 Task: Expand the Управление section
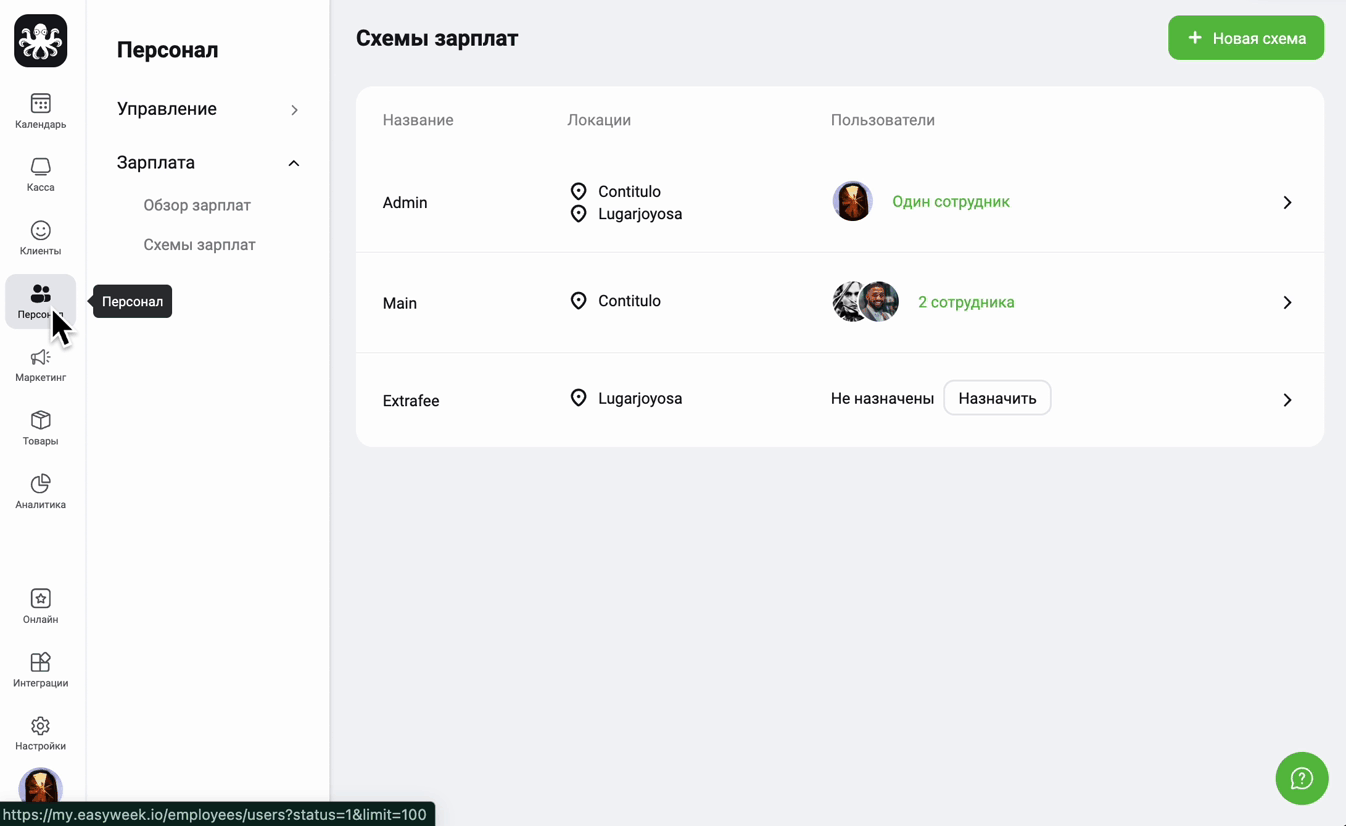pos(208,109)
